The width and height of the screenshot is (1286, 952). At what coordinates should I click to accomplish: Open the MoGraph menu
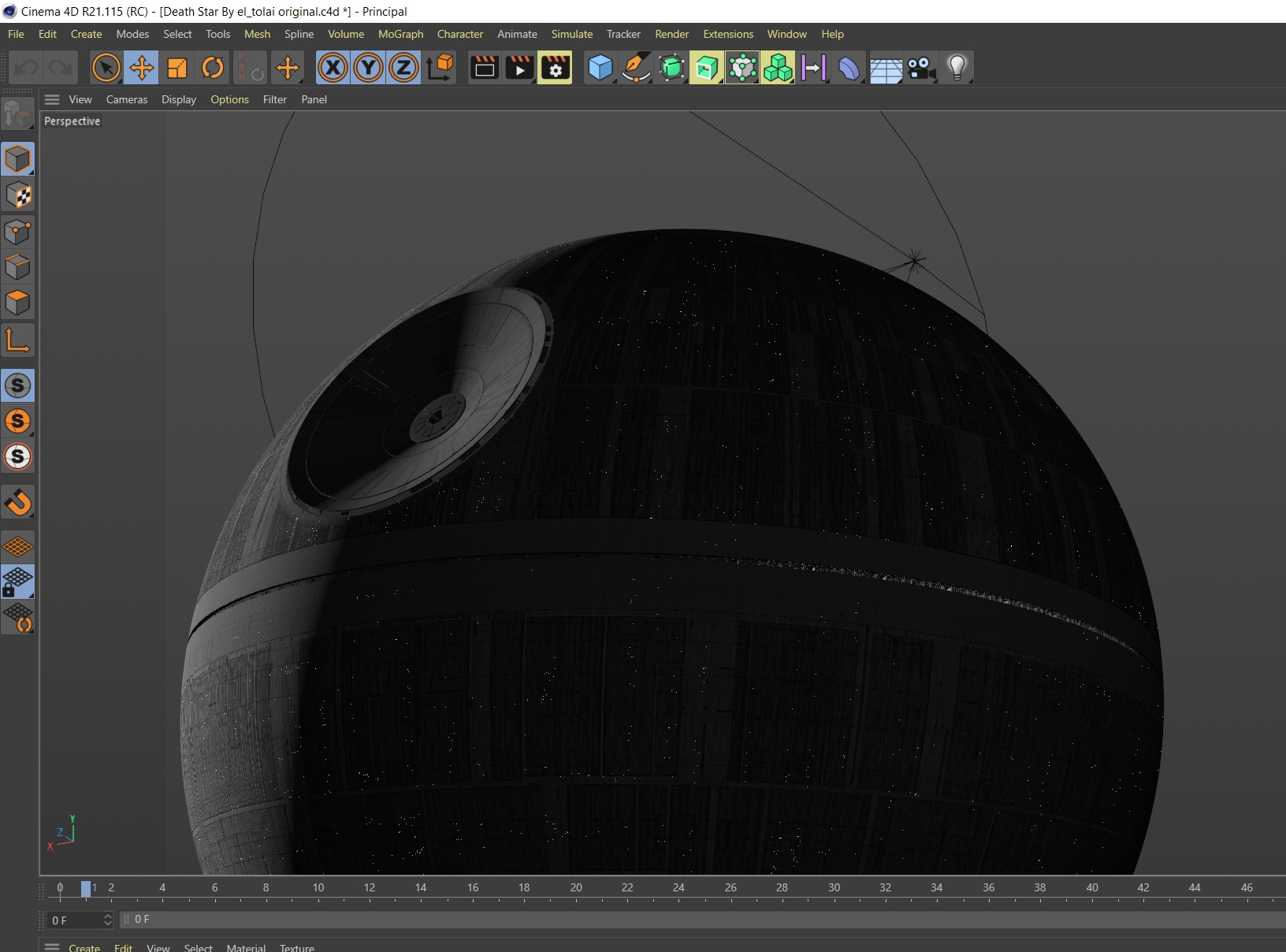pyautogui.click(x=400, y=34)
